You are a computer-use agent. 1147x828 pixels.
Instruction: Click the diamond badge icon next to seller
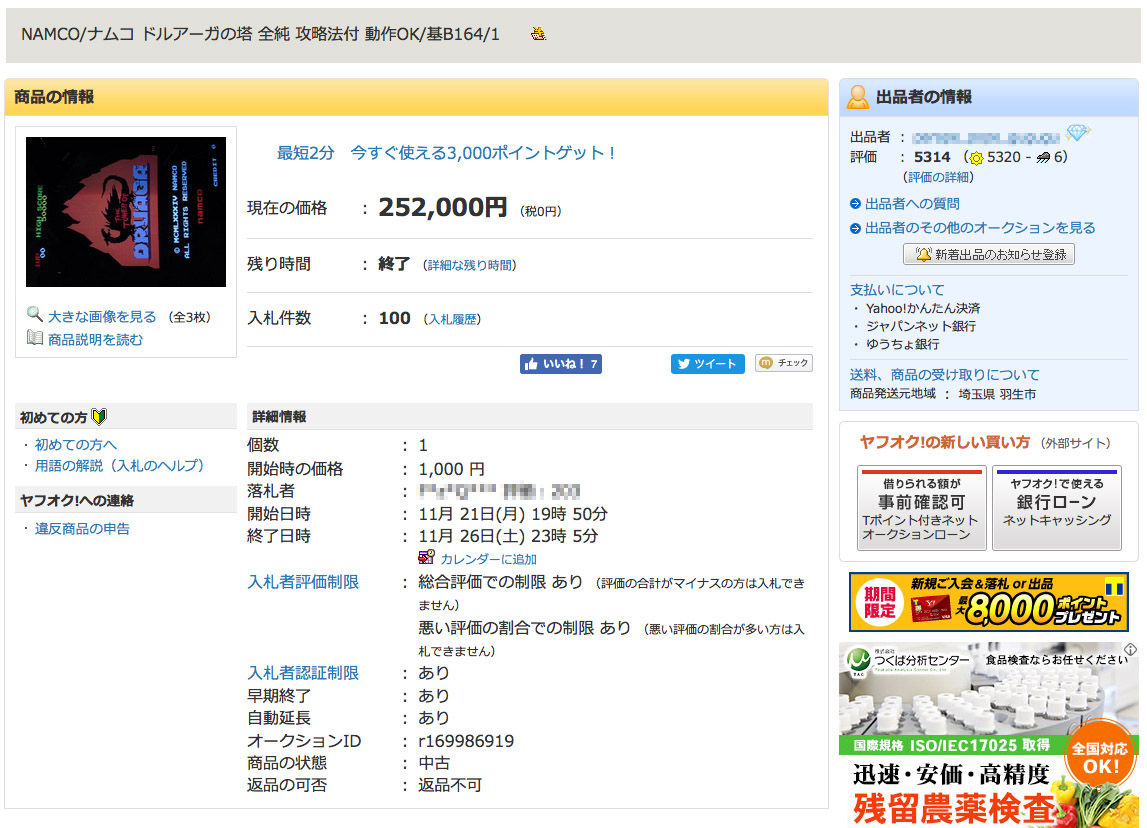[x=1078, y=132]
